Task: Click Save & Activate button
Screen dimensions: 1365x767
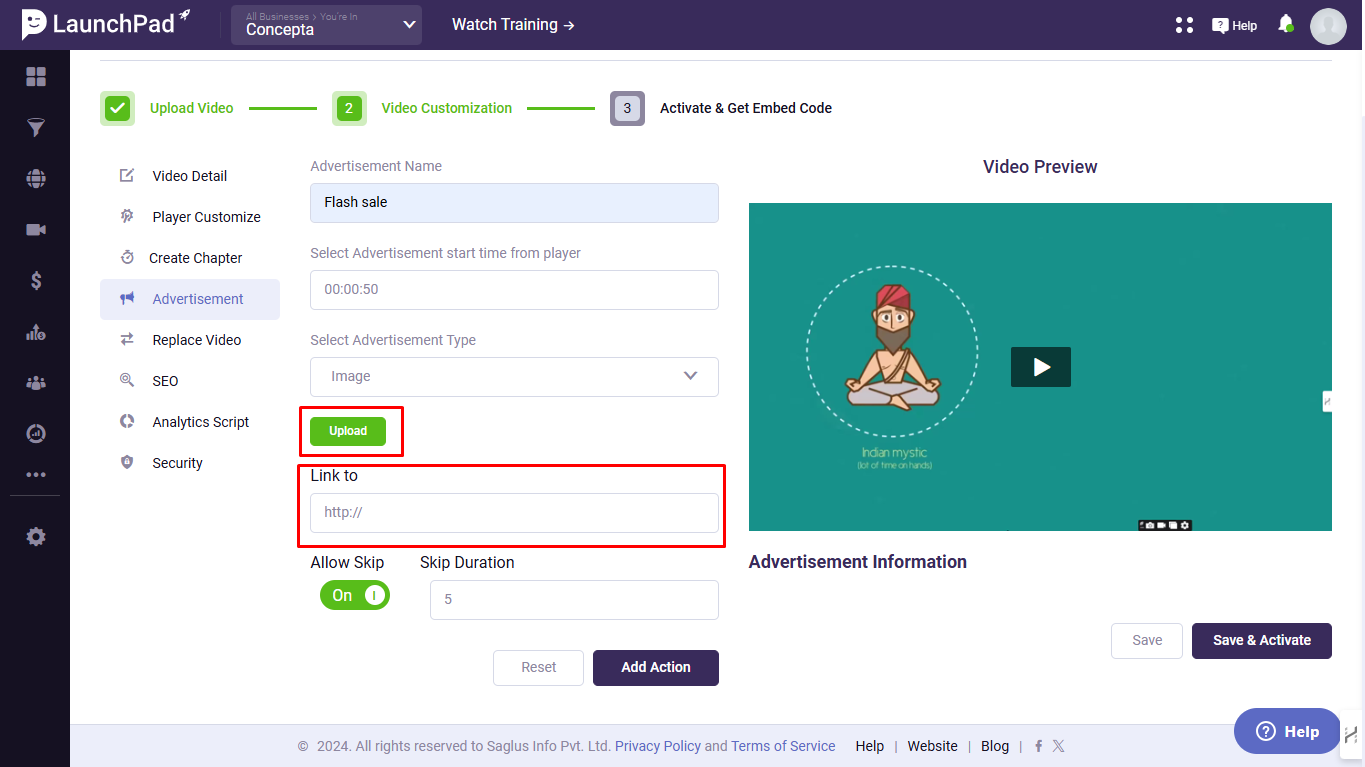Action: [x=1262, y=640]
